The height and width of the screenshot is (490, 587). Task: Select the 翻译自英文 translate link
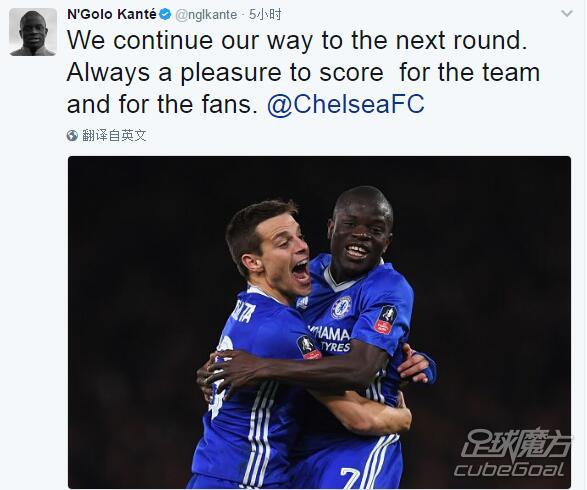pyautogui.click(x=114, y=136)
